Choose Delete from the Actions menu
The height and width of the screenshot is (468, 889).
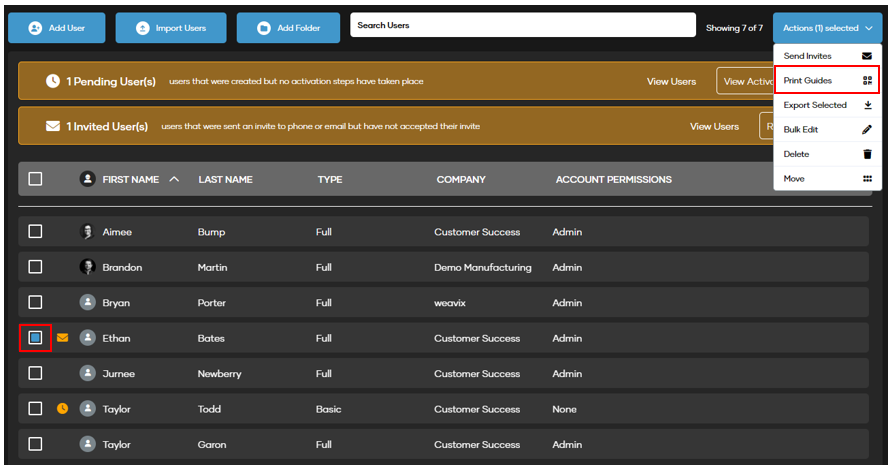point(827,154)
